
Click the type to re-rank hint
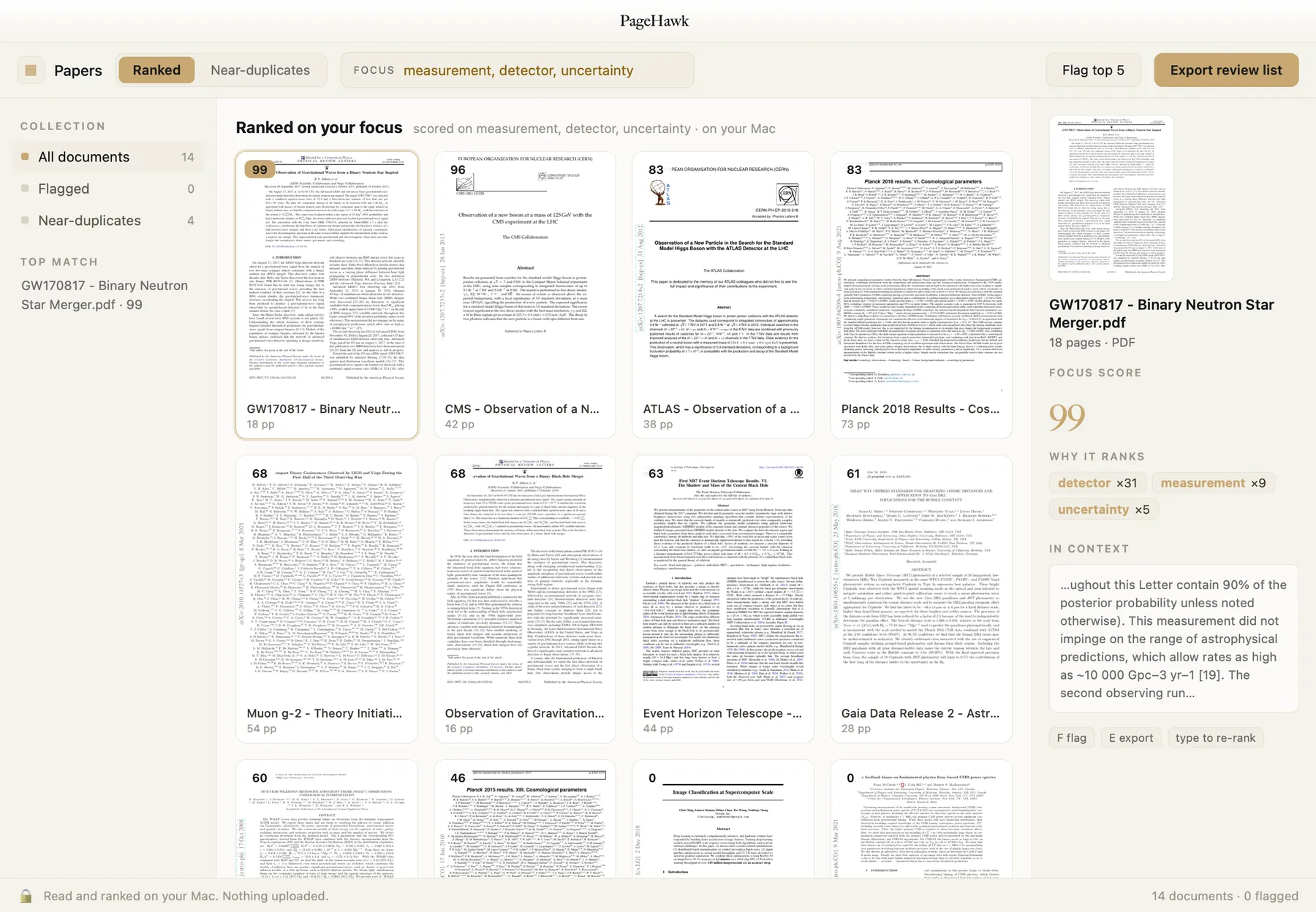click(1215, 738)
